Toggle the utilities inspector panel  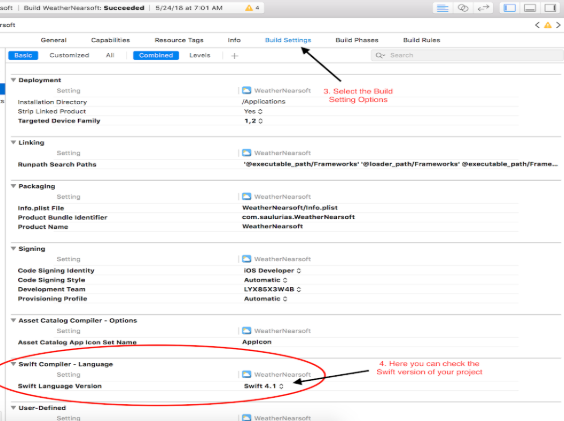550,8
